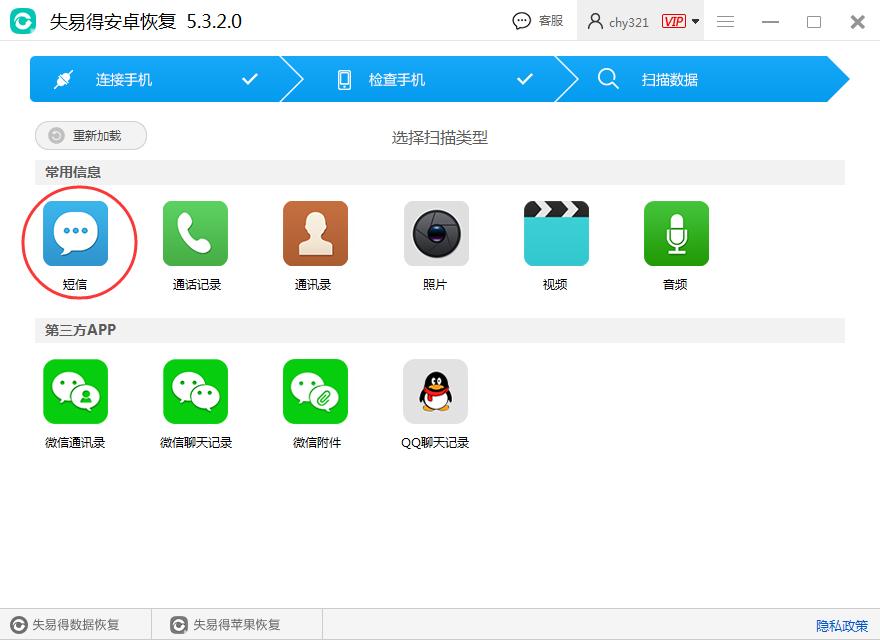Select the 通话记录 call logs icon
The width and height of the screenshot is (880, 640).
pyautogui.click(x=195, y=232)
